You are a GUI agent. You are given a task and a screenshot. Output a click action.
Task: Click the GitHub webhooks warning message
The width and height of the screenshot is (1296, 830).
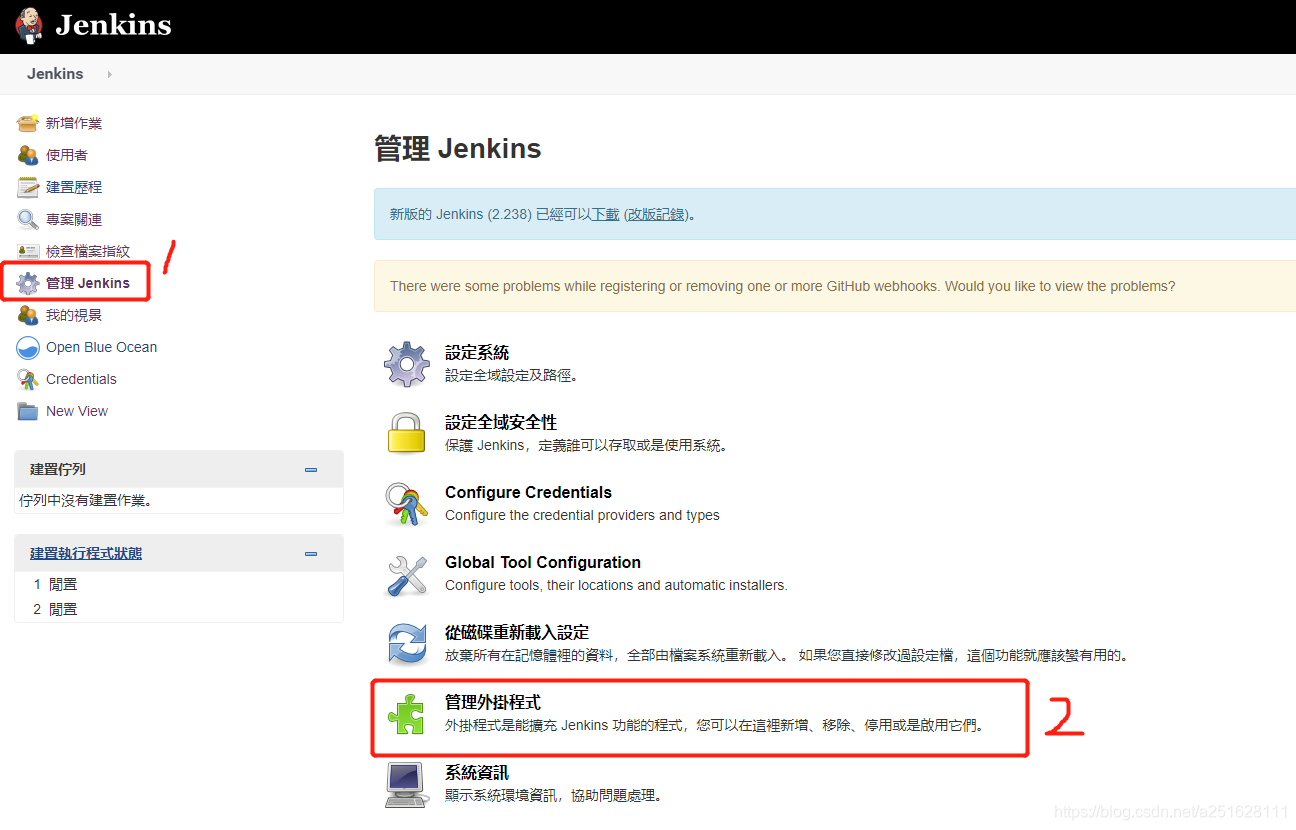coord(783,286)
